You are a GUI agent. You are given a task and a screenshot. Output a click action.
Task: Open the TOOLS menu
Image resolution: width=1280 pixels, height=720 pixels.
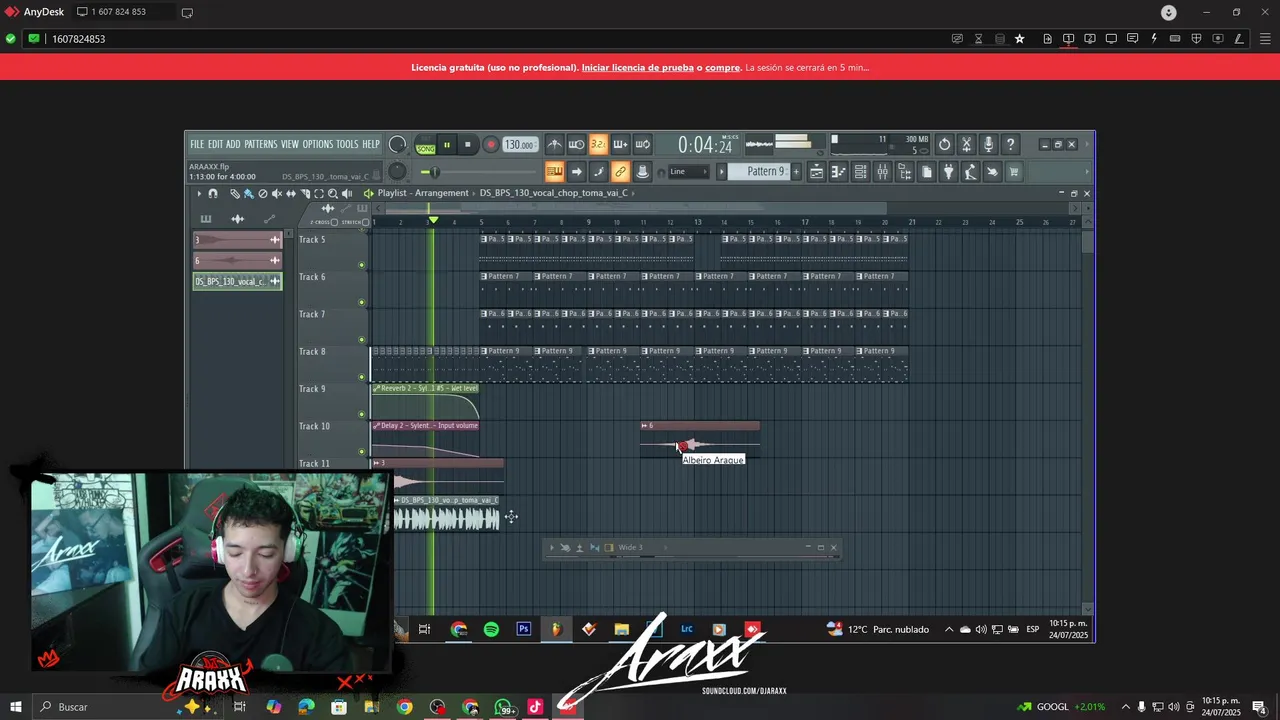tap(347, 144)
